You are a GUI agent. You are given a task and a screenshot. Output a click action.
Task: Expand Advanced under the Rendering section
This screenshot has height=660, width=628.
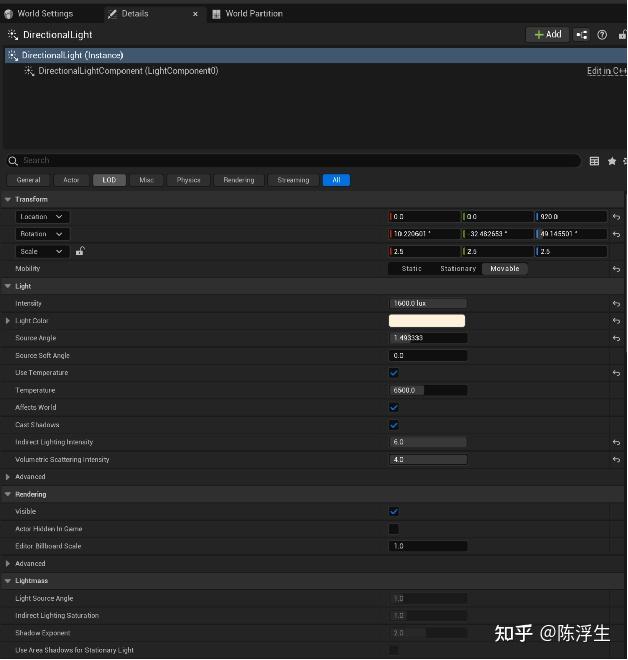(x=8, y=564)
